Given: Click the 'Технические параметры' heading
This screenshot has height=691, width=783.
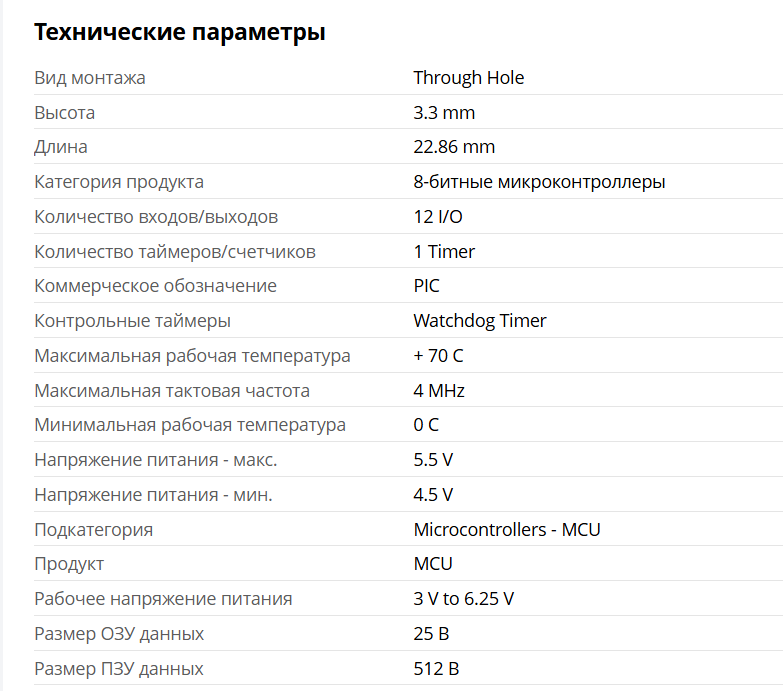Looking at the screenshot, I should pos(180,32).
